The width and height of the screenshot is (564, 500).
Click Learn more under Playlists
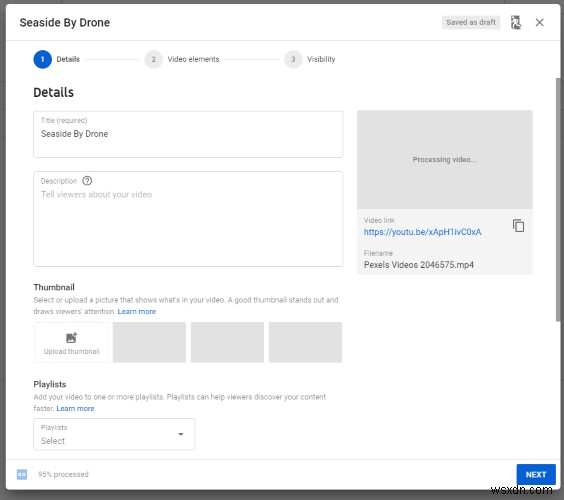pyautogui.click(x=75, y=409)
